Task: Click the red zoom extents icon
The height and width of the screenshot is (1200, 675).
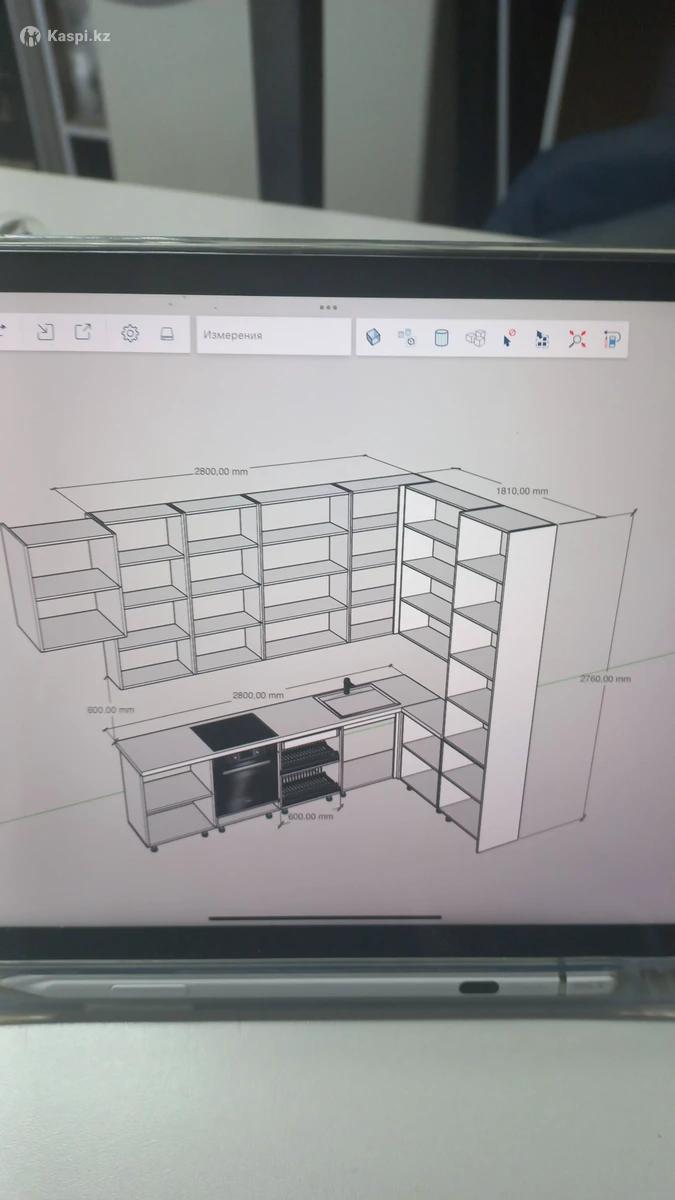Action: point(577,339)
